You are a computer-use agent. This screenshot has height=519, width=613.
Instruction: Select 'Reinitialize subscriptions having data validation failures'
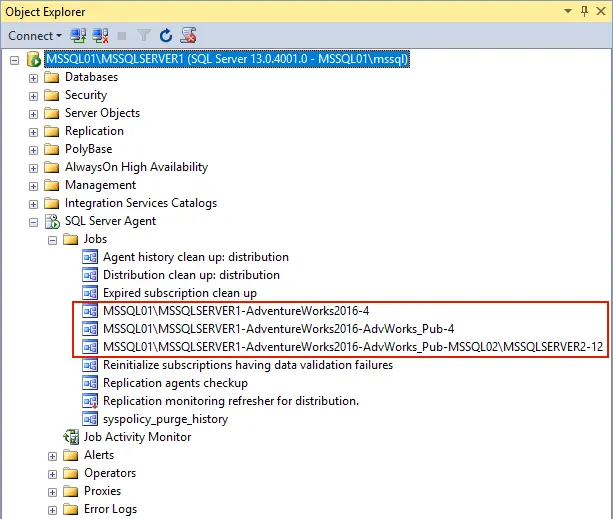pos(248,365)
